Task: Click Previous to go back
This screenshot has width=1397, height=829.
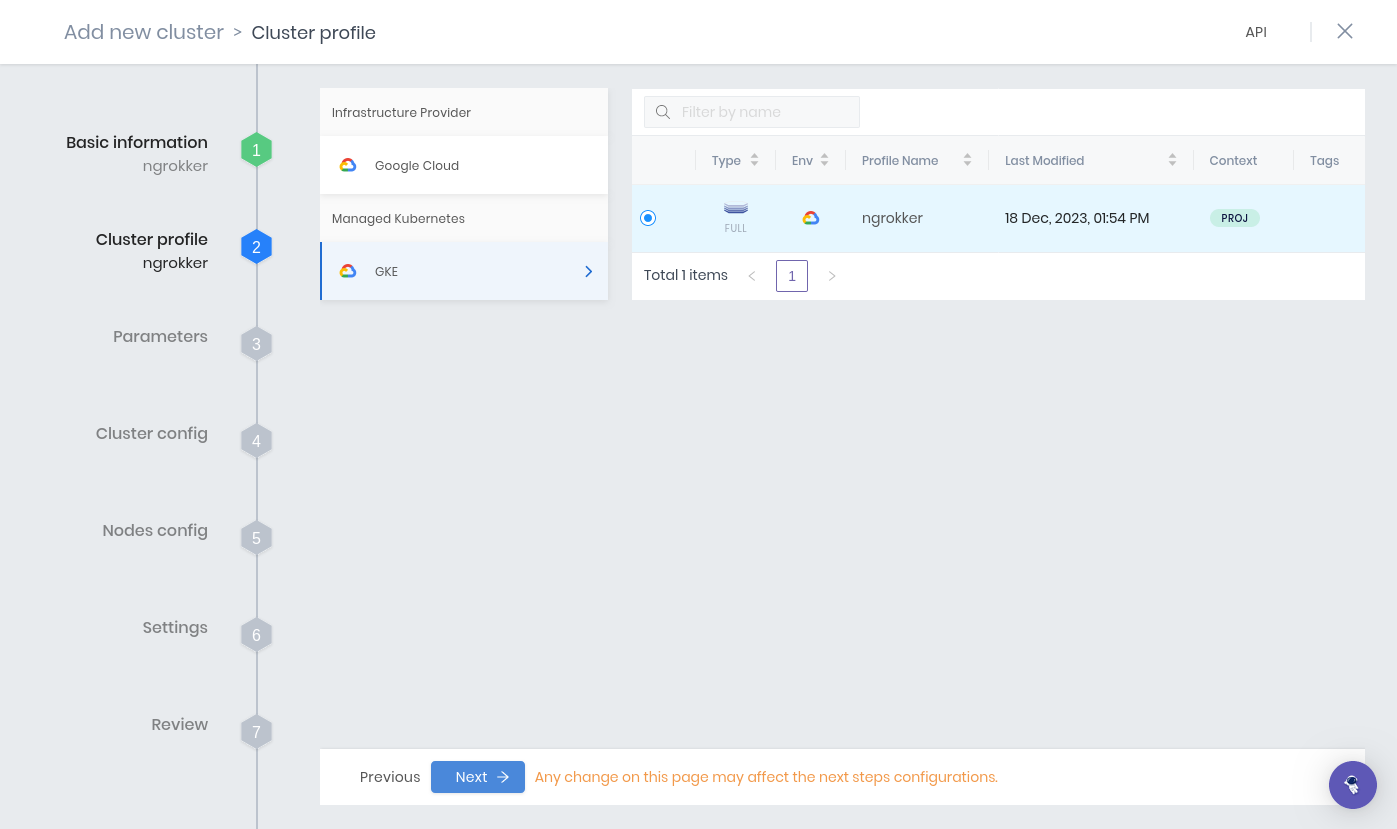Action: 389,777
